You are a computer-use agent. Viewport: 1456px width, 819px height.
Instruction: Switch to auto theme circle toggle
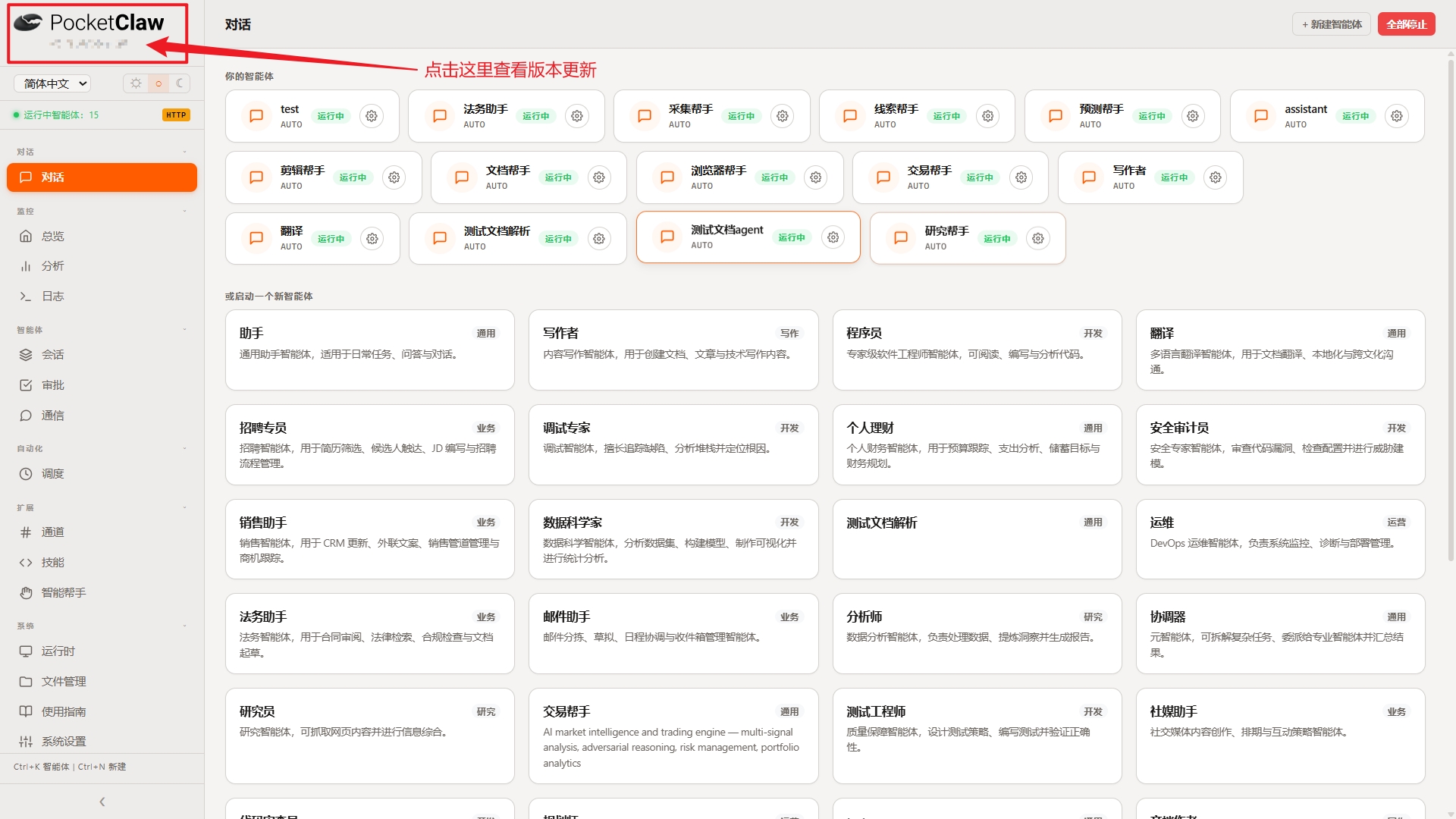[x=158, y=83]
